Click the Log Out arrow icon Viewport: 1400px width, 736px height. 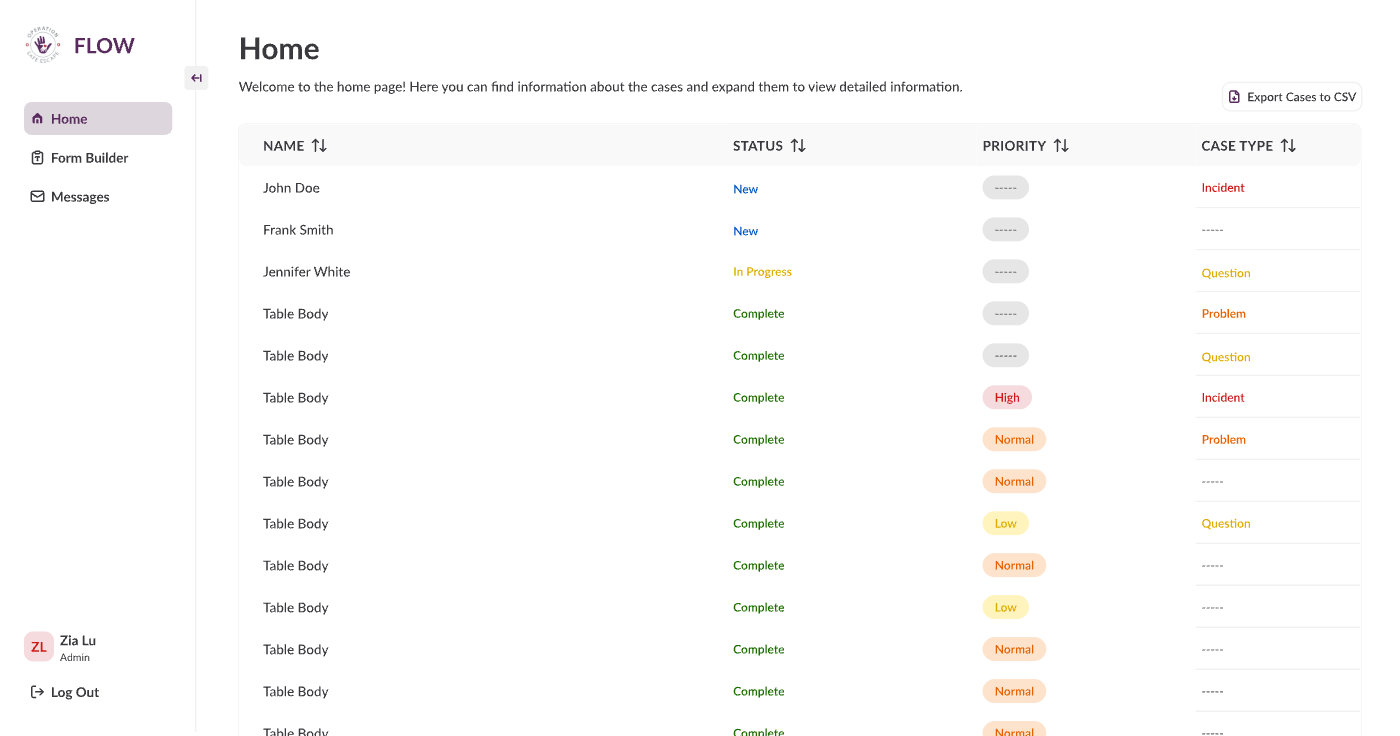click(x=38, y=692)
